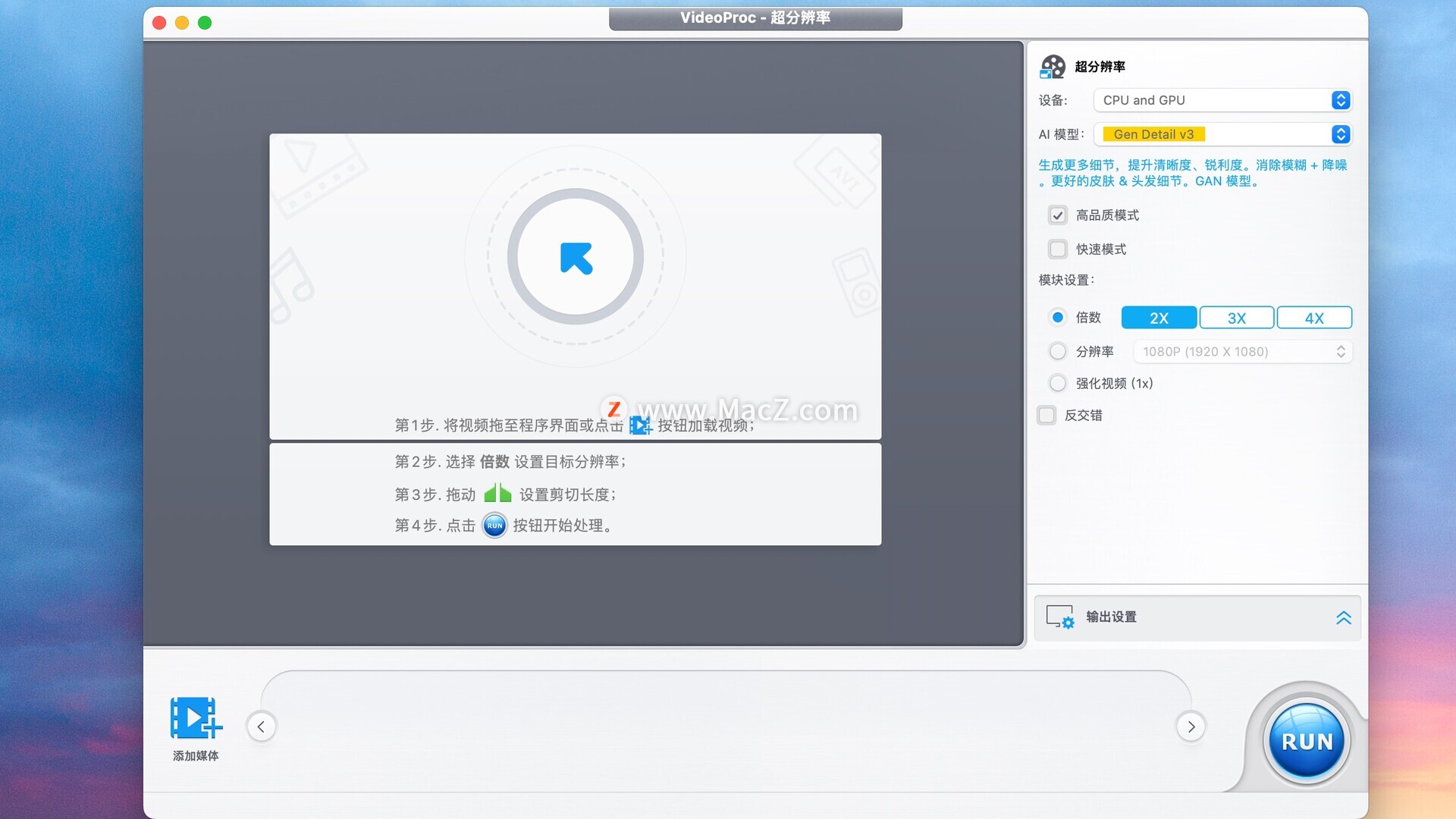Choose the 3X scale button

click(x=1236, y=318)
